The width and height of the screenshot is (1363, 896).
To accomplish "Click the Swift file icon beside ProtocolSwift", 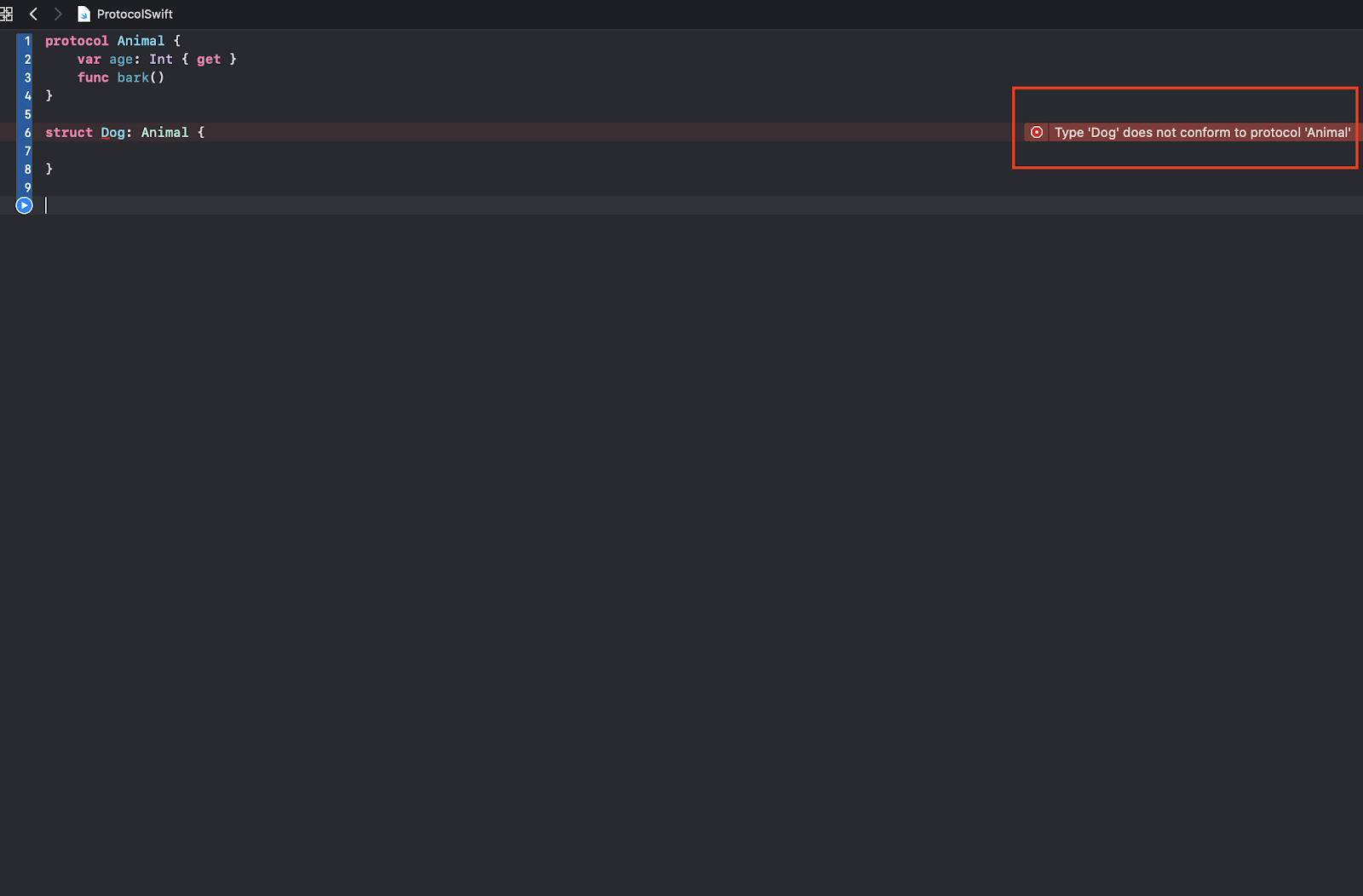I will (83, 14).
